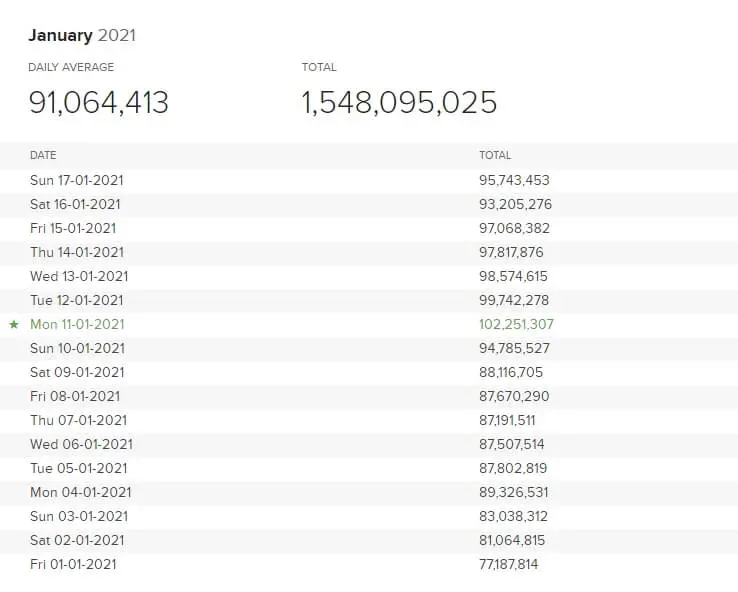Open the Sat 09-01-2021 entry
738x592 pixels.
(x=77, y=372)
